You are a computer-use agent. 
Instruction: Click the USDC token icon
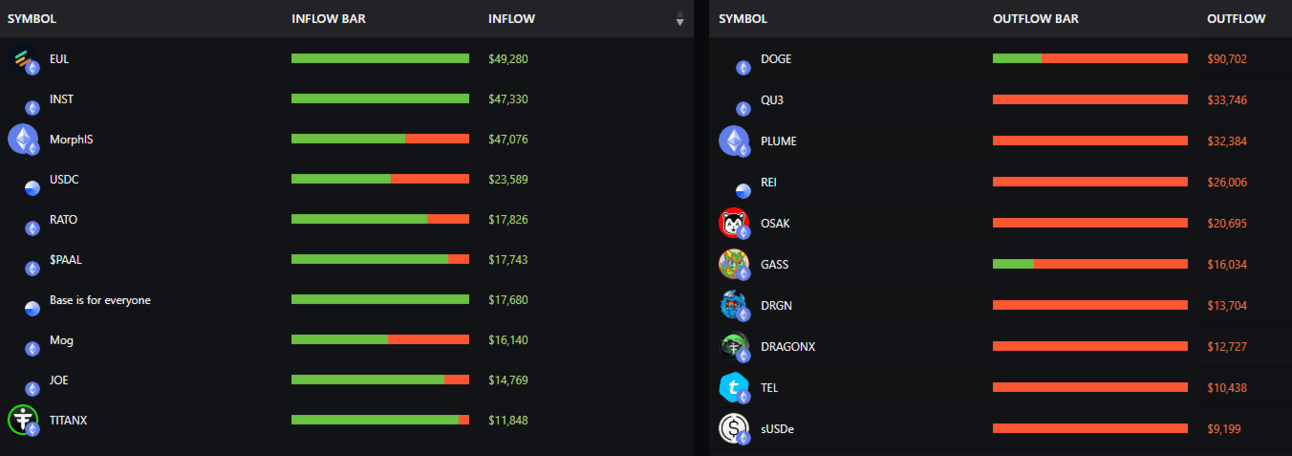(32, 188)
